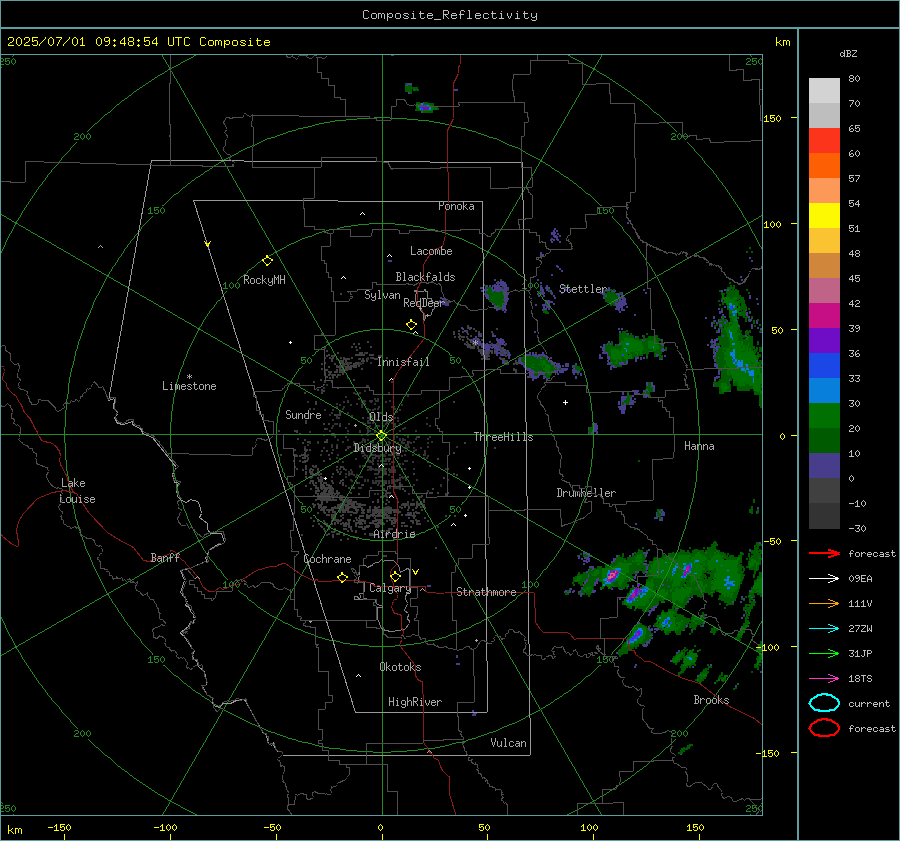Viewport: 900px width, 841px height.
Task: Click the Airdrie city label
Action: [x=394, y=534]
